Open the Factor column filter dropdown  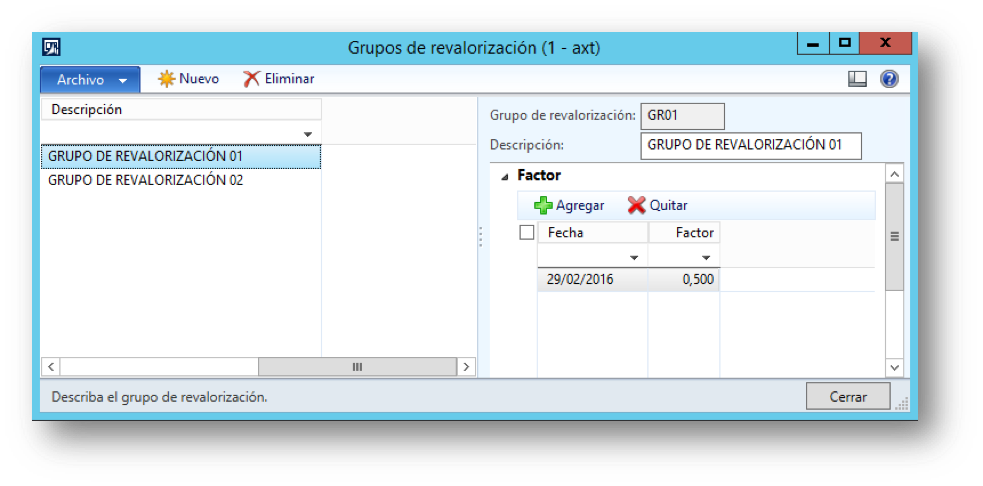point(706,258)
